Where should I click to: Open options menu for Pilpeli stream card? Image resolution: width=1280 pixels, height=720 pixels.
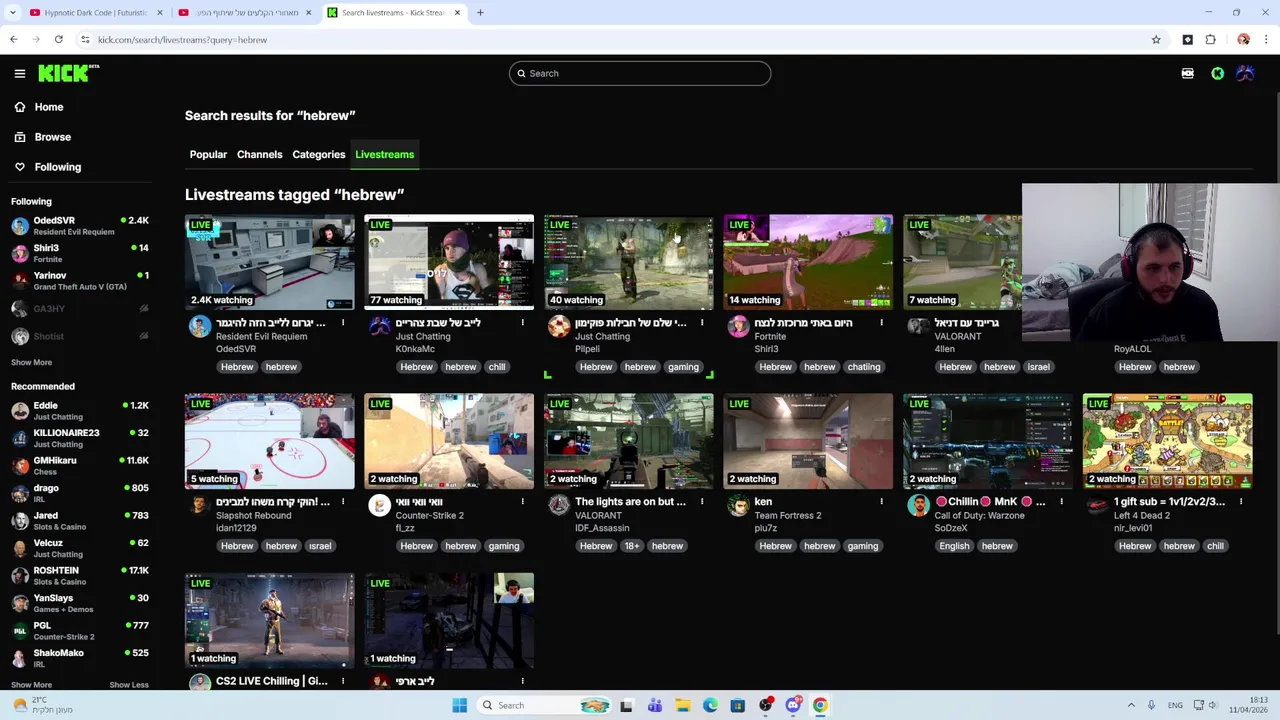(702, 323)
